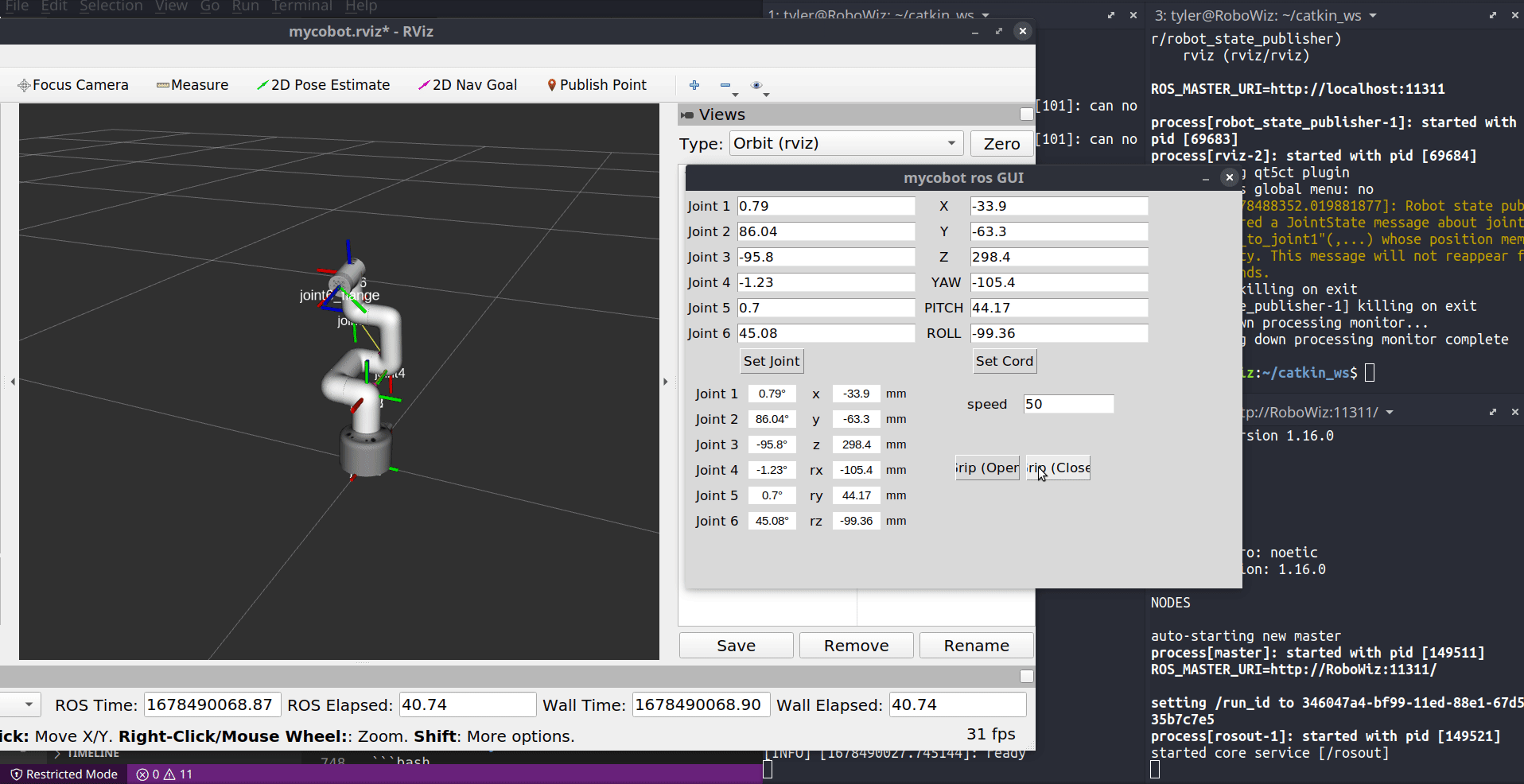Click the Grip (Close) button

1058,468
